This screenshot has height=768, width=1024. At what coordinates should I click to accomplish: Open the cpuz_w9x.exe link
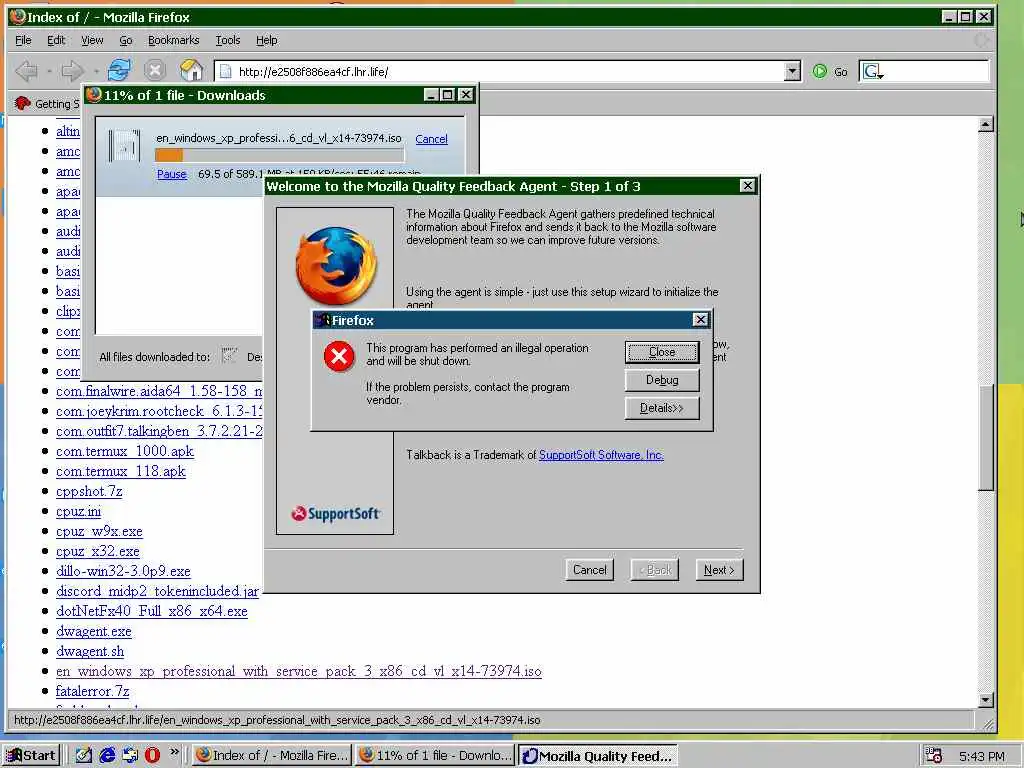(99, 532)
